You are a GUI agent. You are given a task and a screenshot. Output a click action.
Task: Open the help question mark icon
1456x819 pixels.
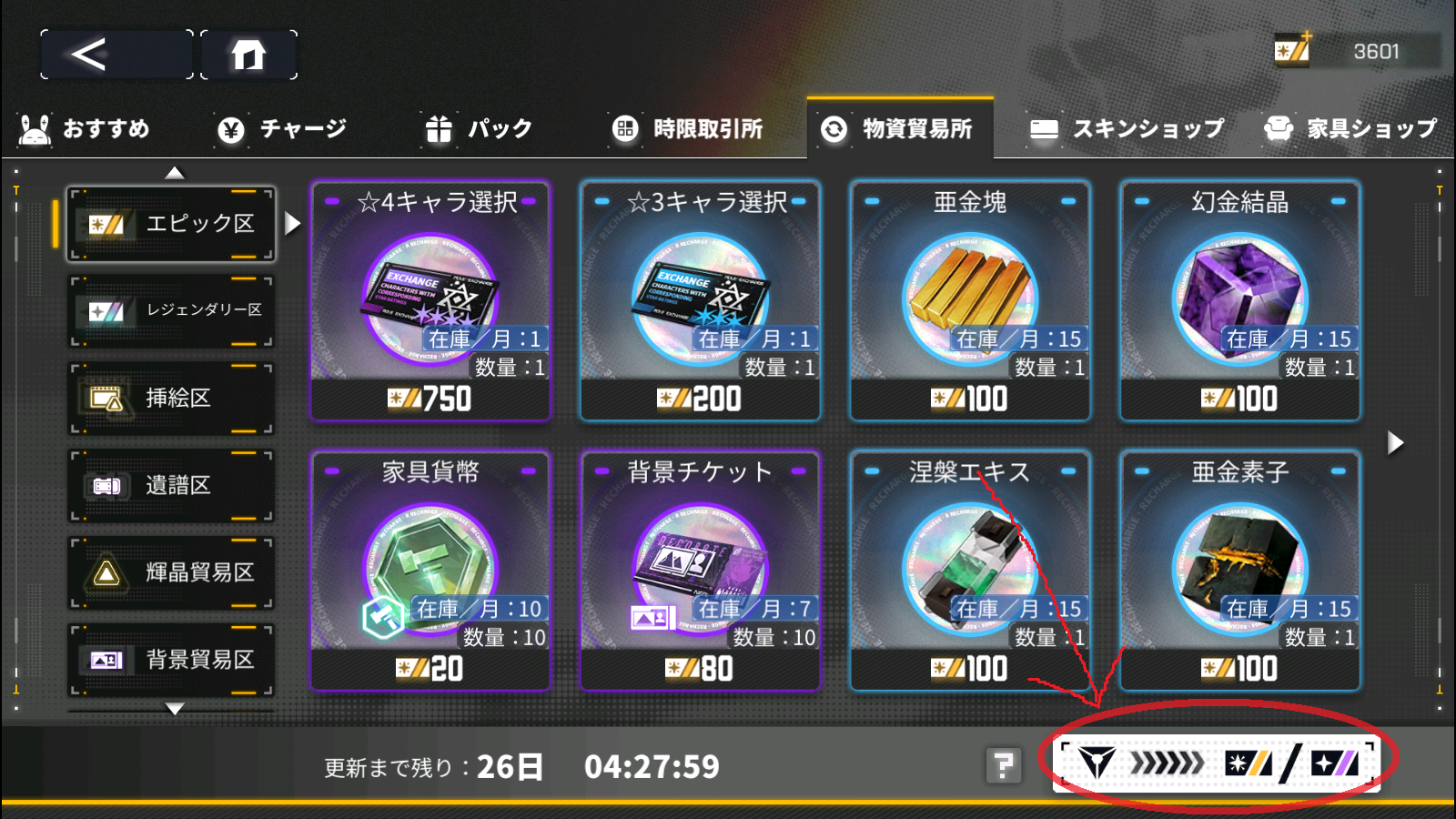(x=1003, y=765)
